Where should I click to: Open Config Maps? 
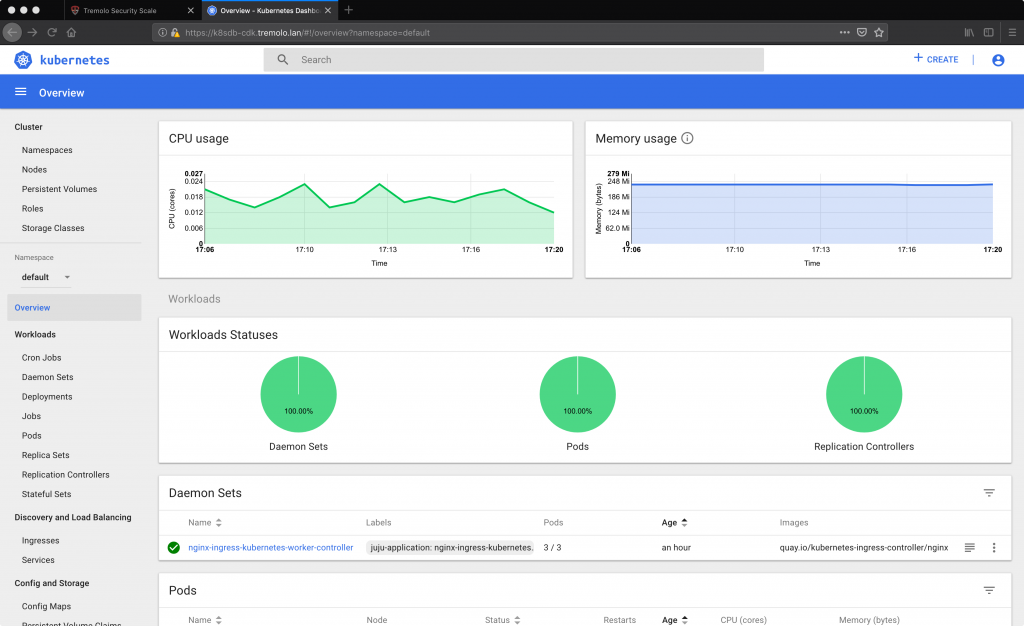pyautogui.click(x=46, y=606)
